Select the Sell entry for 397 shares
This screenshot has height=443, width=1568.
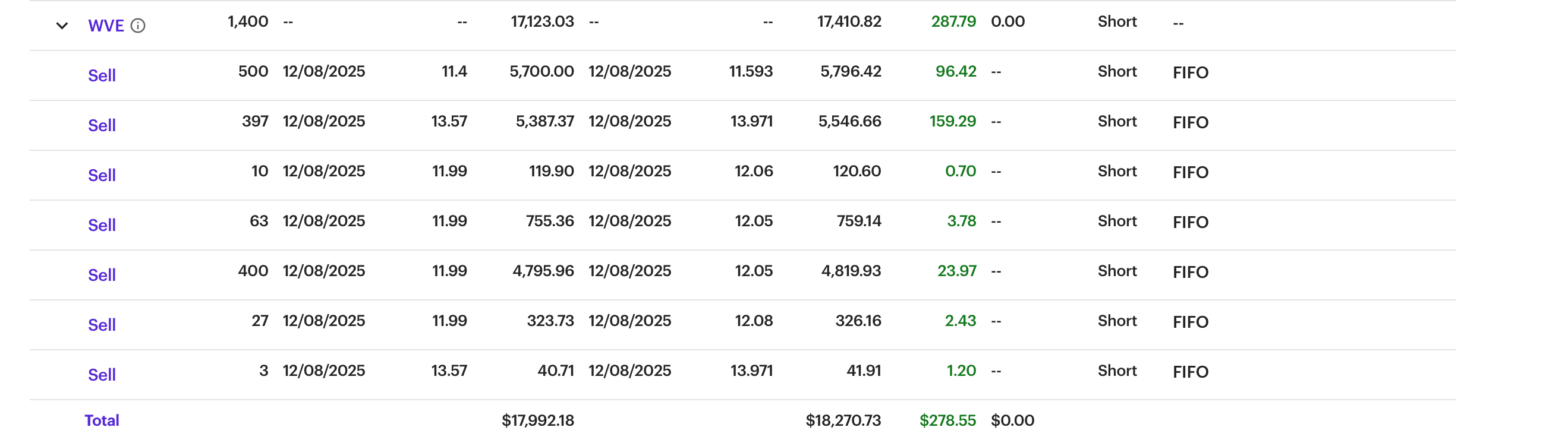[x=102, y=125]
